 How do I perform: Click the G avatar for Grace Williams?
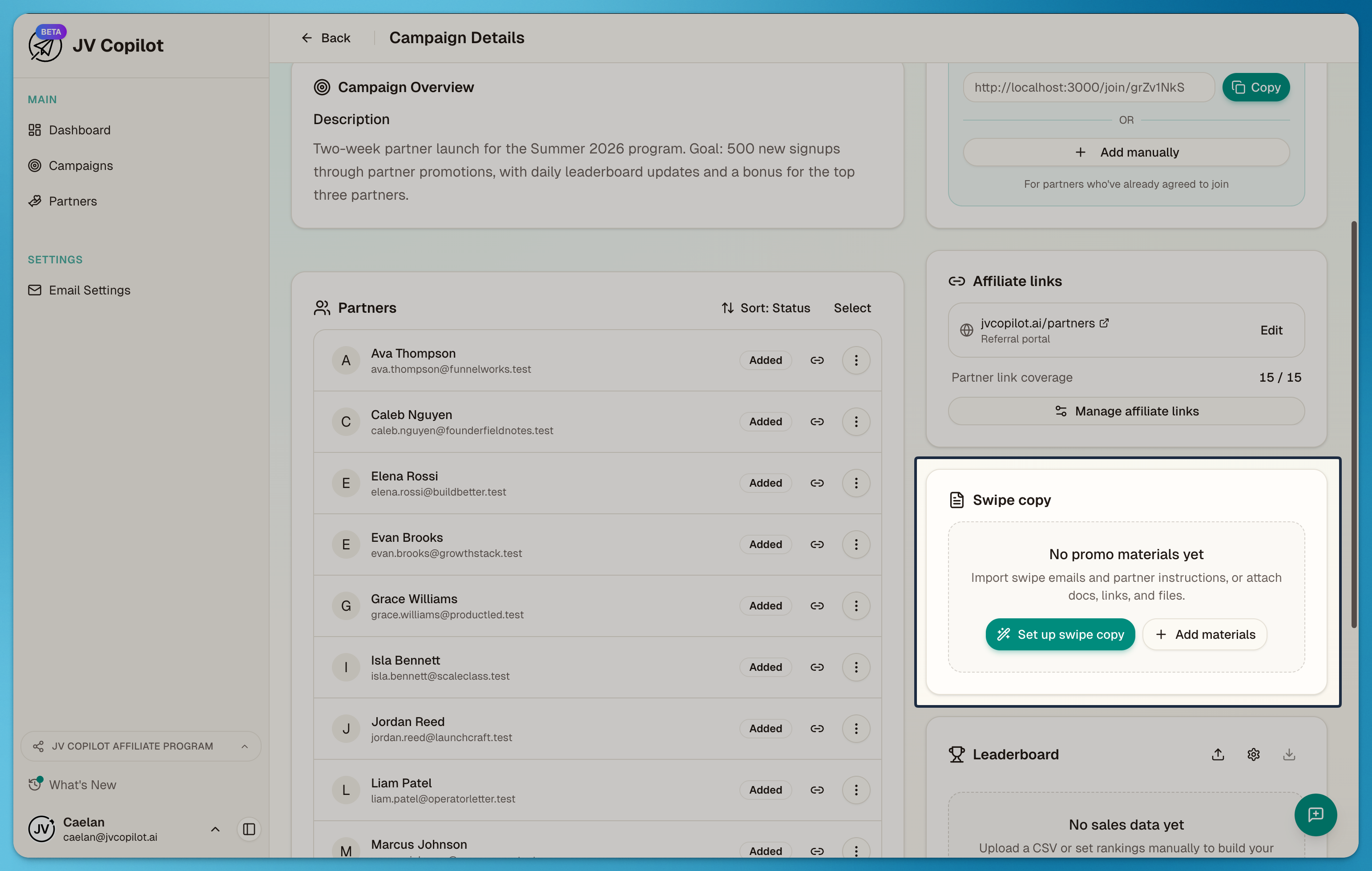(346, 605)
